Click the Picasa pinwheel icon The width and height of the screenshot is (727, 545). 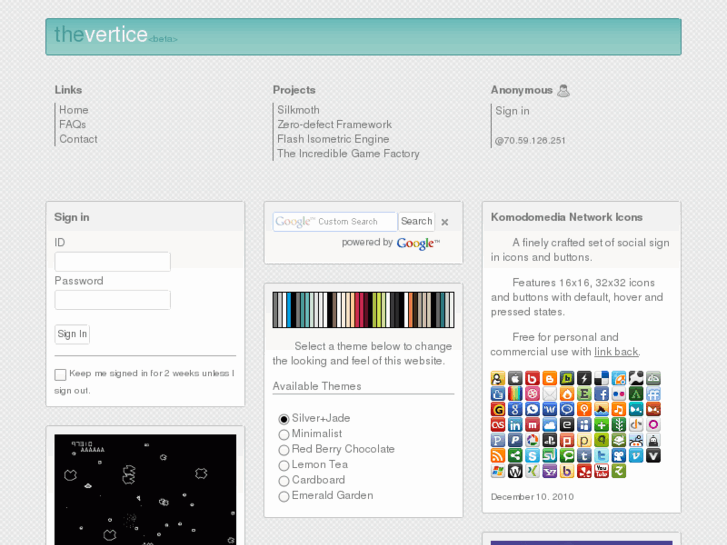pyautogui.click(x=532, y=440)
